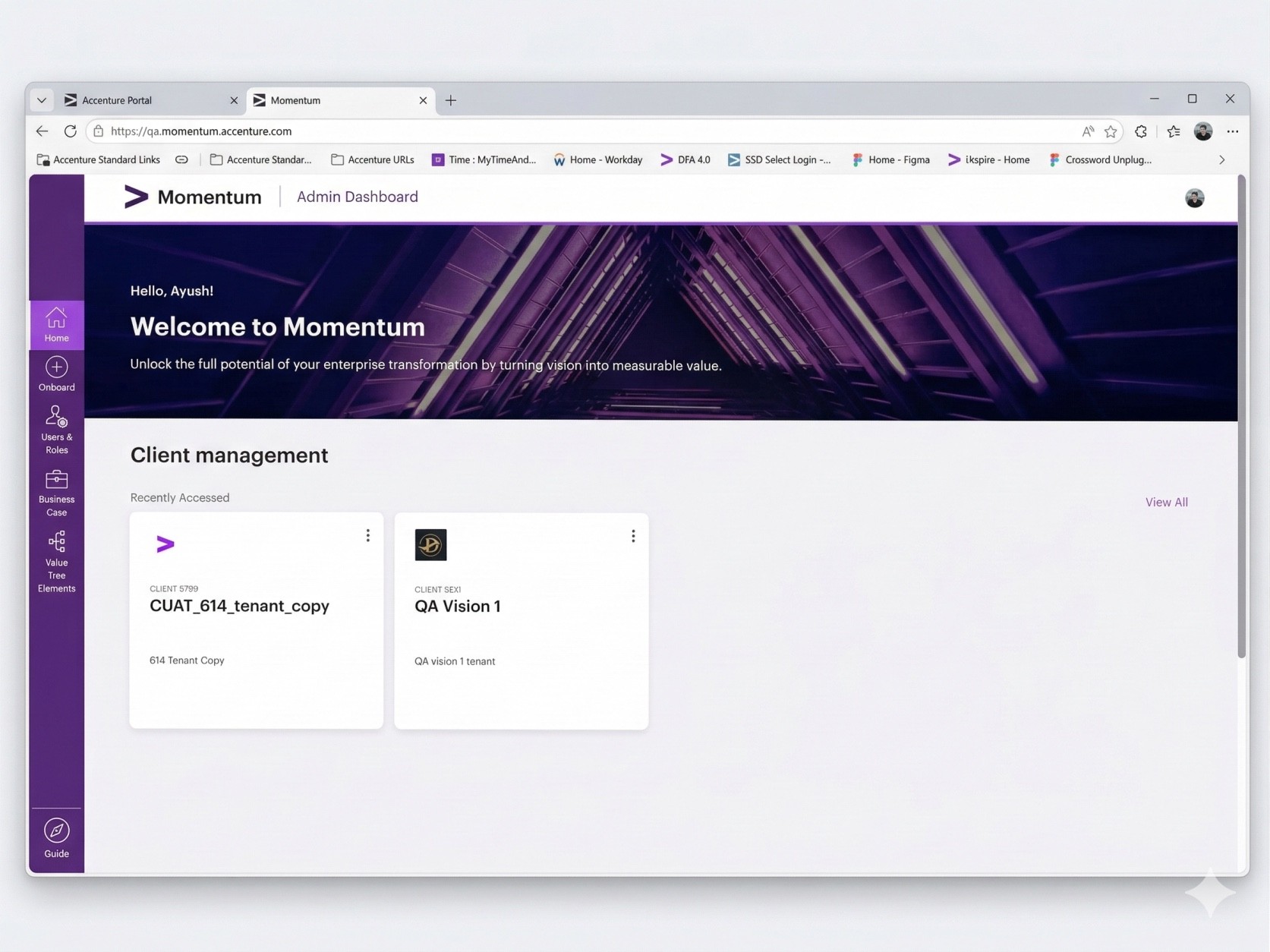This screenshot has height=952, width=1270.
Task: Open the Accenture Standard Links bookmark folder
Action: coord(99,159)
